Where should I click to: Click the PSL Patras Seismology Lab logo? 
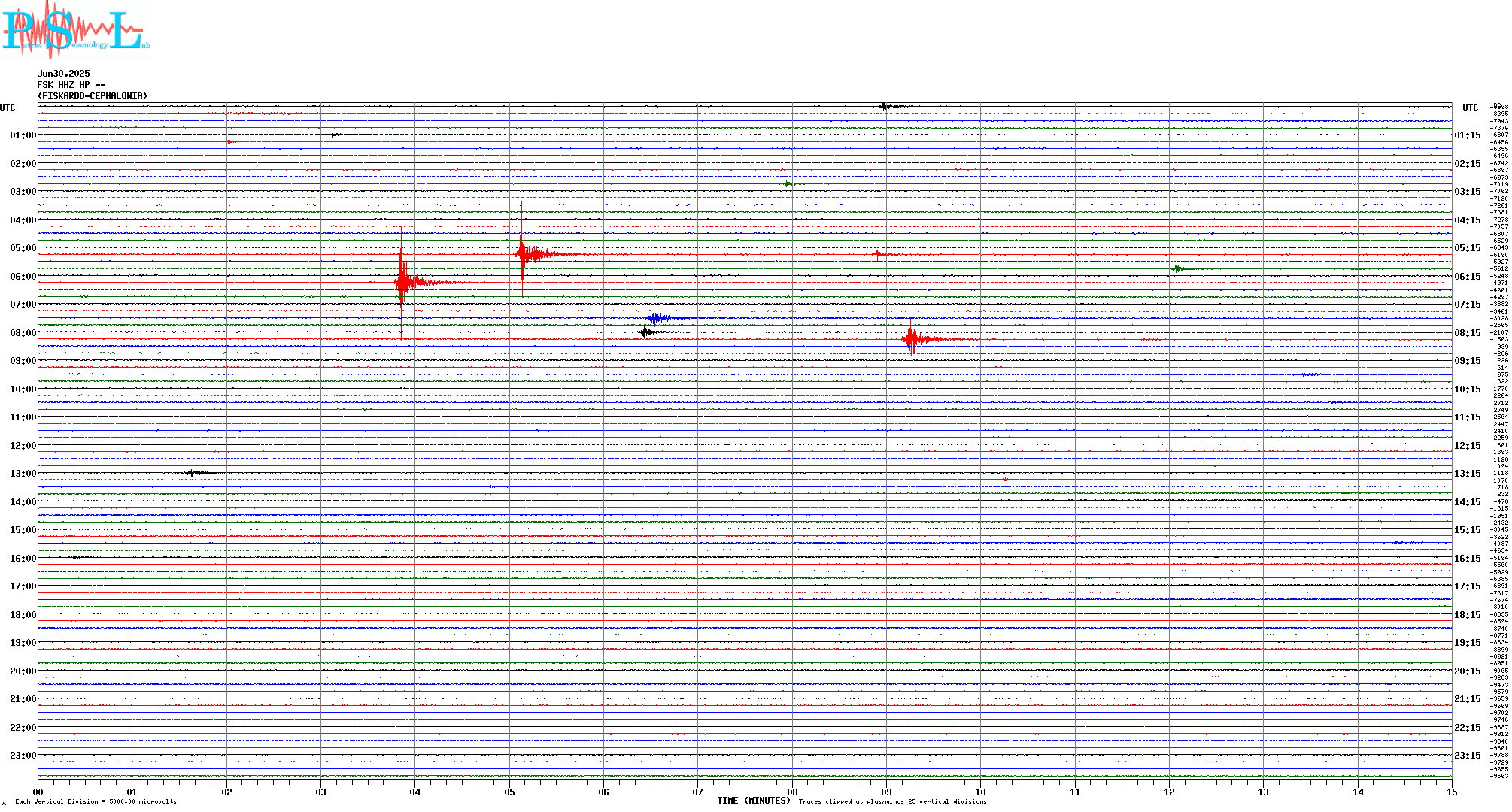76,29
